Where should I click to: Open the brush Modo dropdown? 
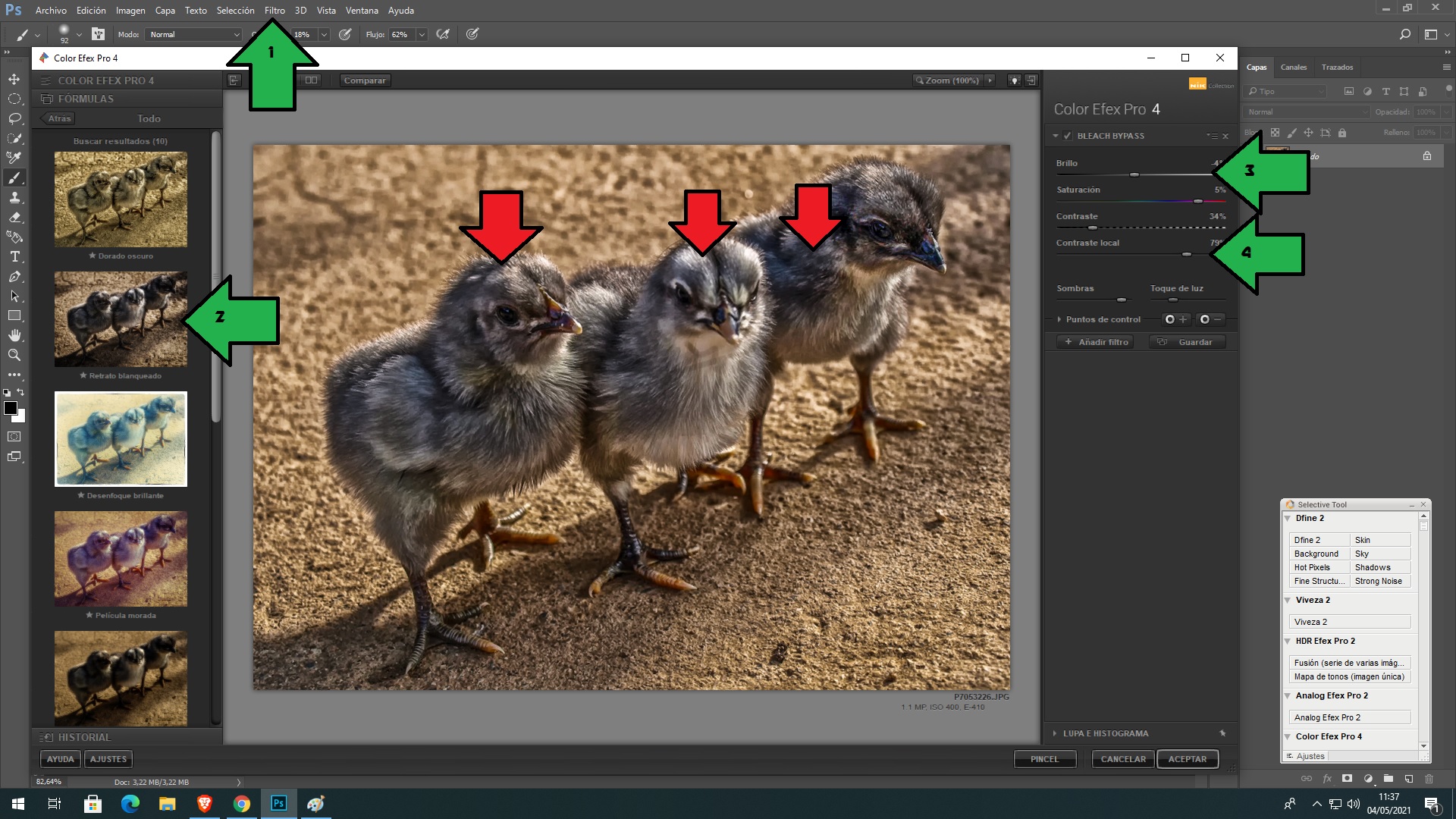coord(194,34)
